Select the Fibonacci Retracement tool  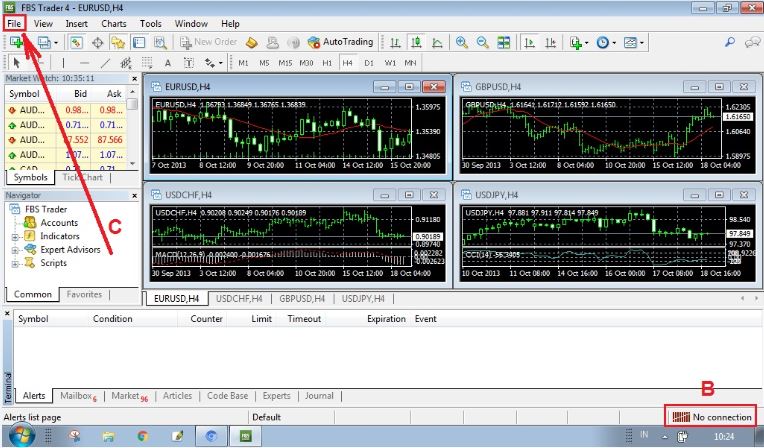(147, 63)
